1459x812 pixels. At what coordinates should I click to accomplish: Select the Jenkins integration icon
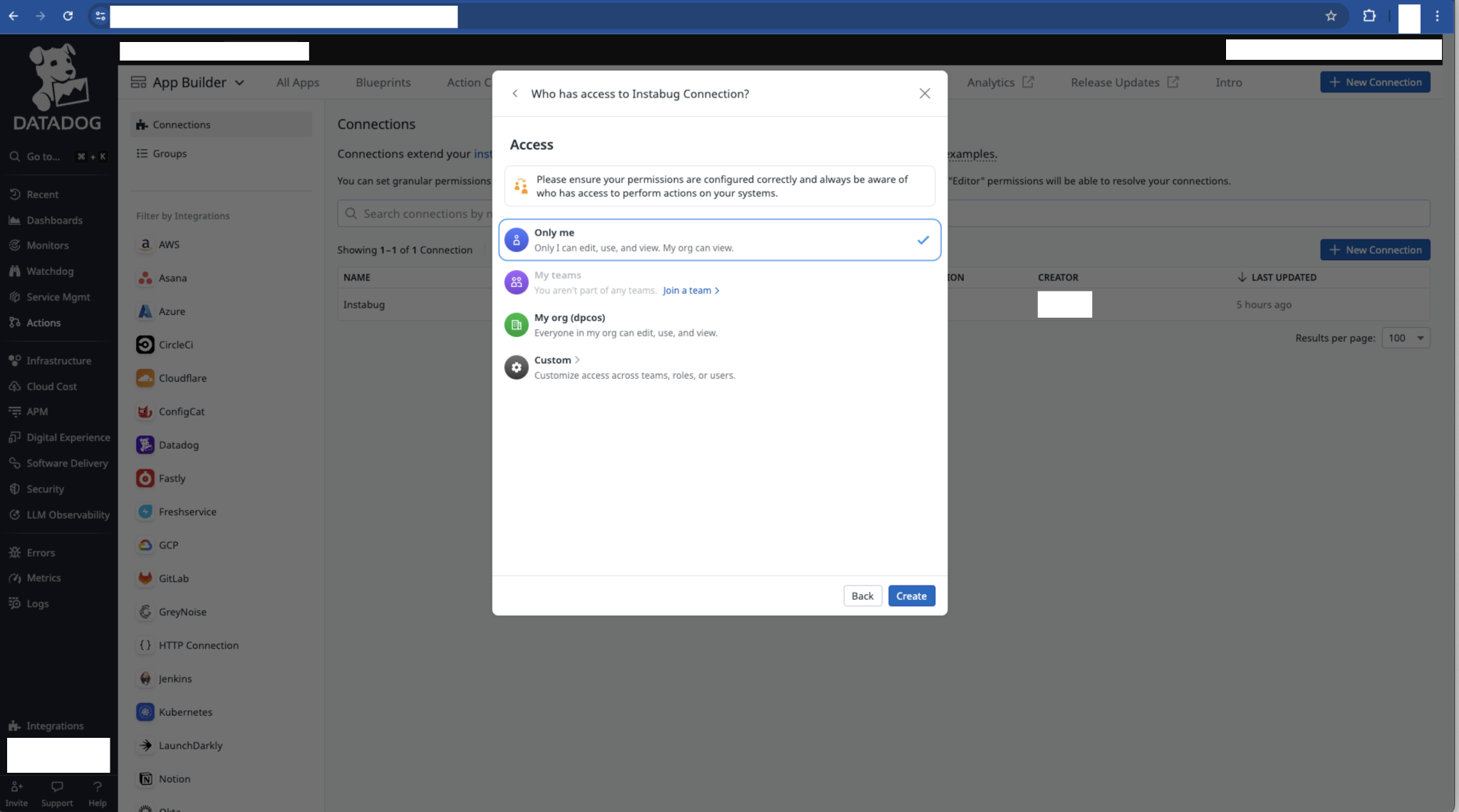click(x=145, y=679)
